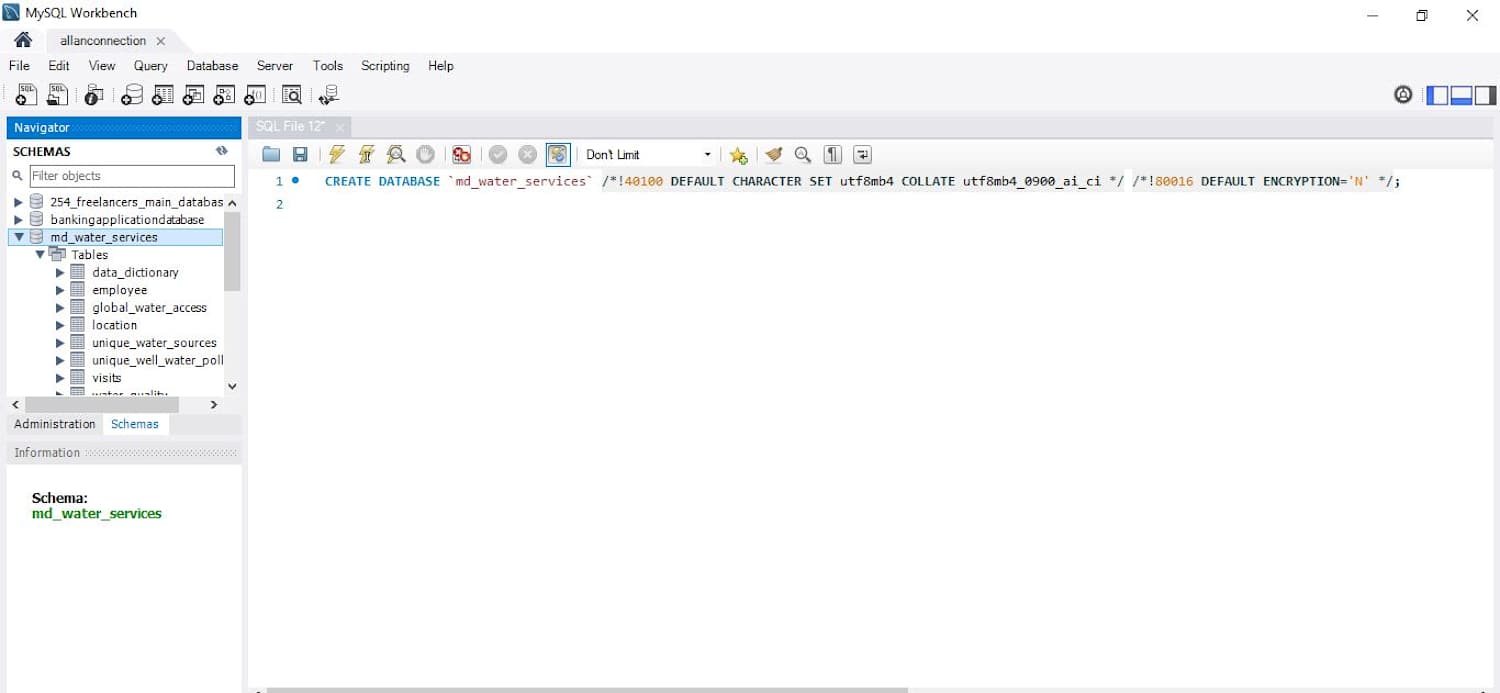Execute the SQL script with lightning icon
This screenshot has width=1500, height=693.
coord(337,154)
